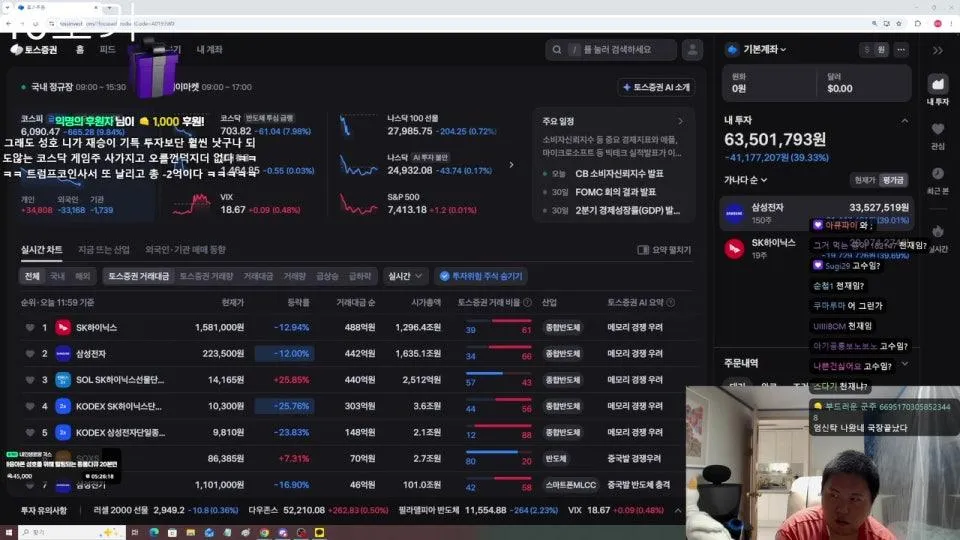Go to 피드 in top navigation
The width and height of the screenshot is (960, 540).
point(107,50)
